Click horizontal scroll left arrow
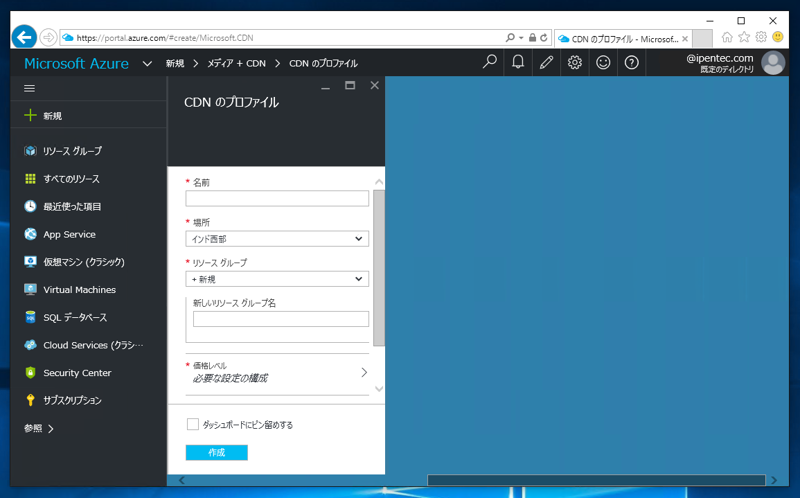This screenshot has width=800, height=498. coord(182,480)
